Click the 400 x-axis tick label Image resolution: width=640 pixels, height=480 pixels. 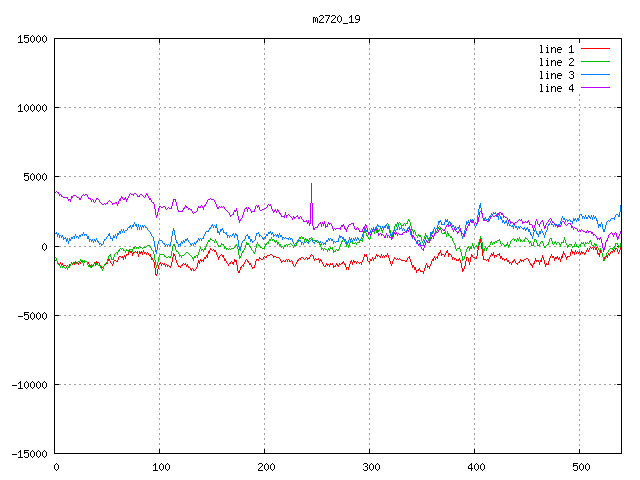pyautogui.click(x=474, y=466)
